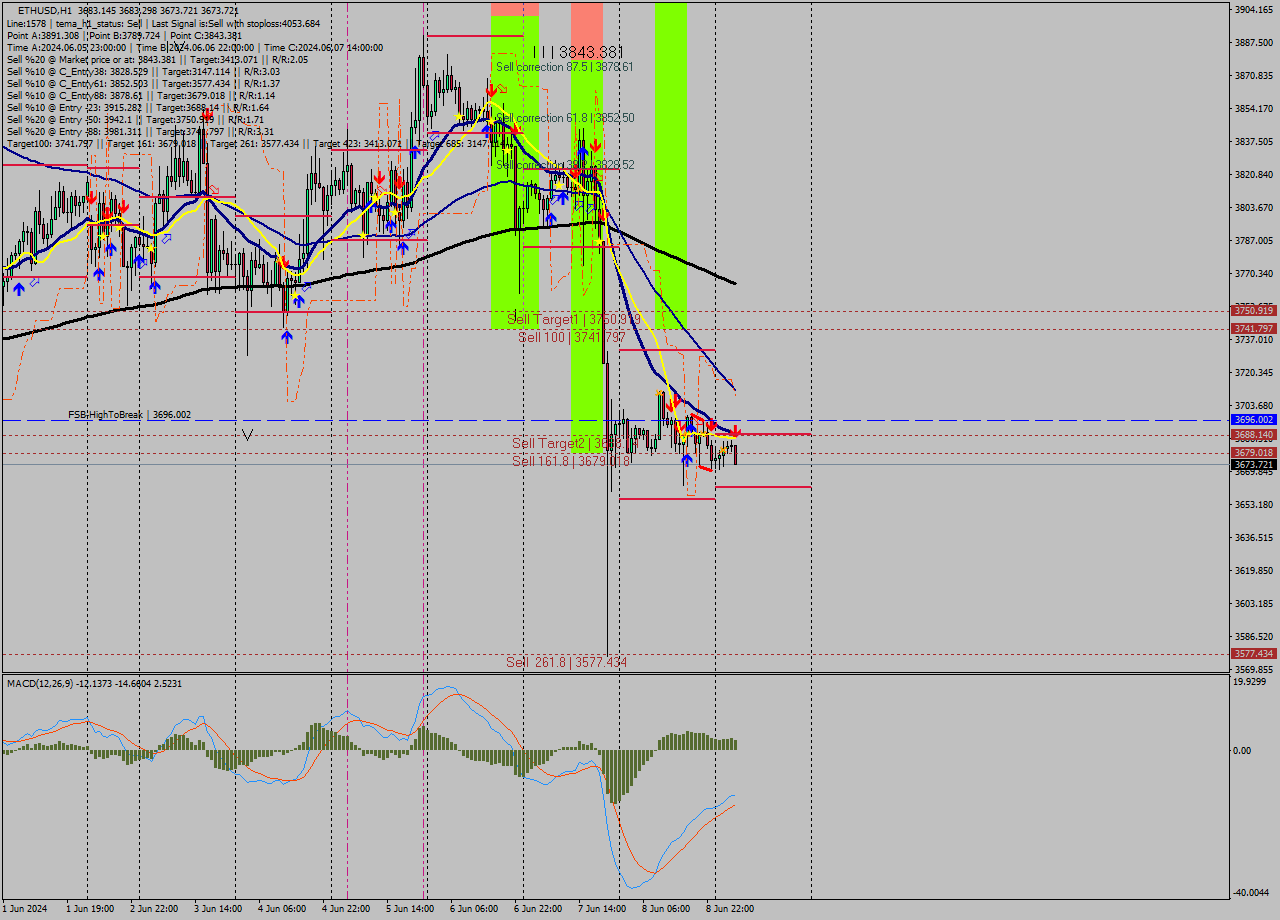Click the red down arrow beside Sell correction 87.5
Viewport: 1280px width, 920px height.
[x=491, y=89]
